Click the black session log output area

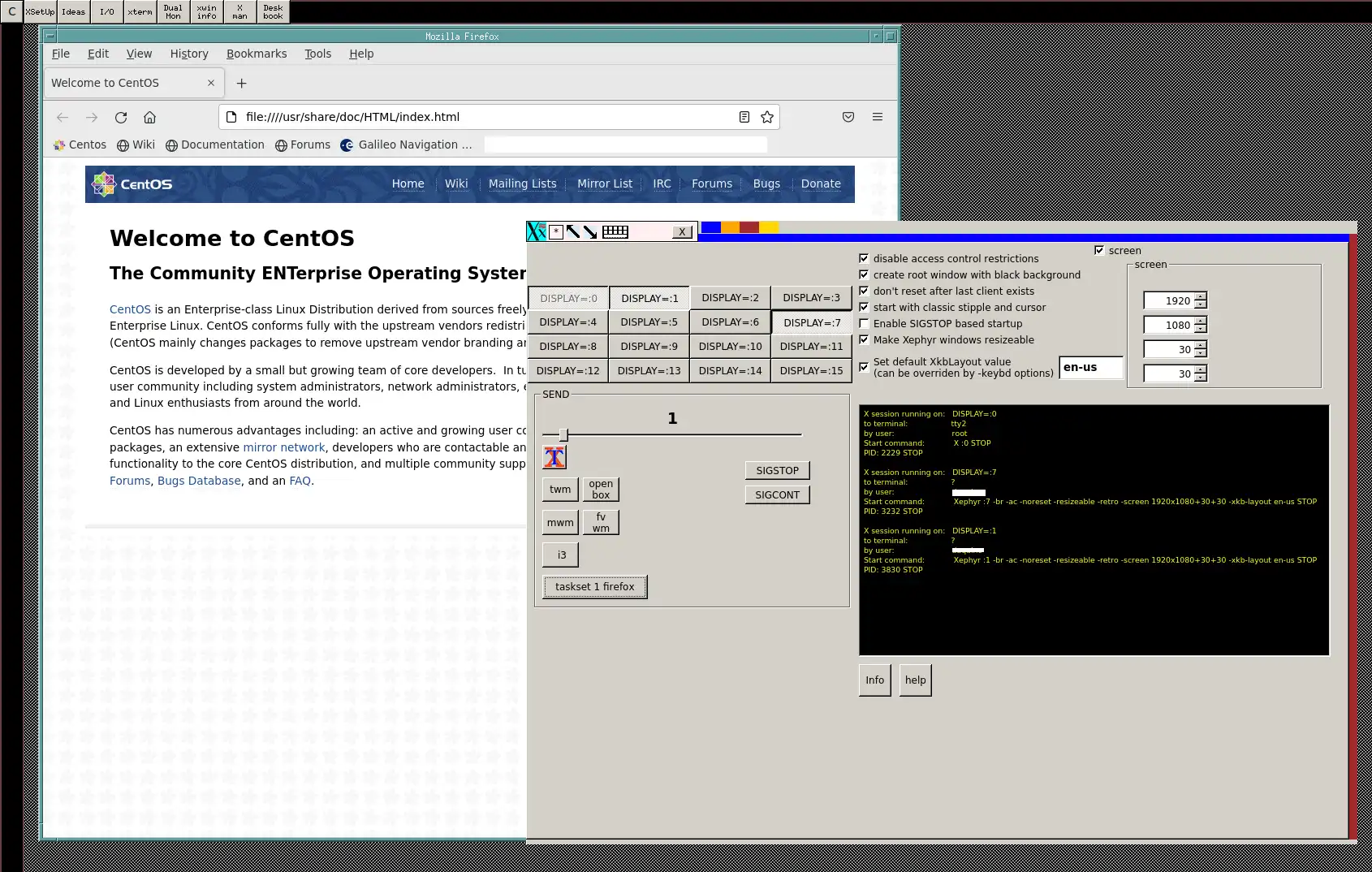1094,529
